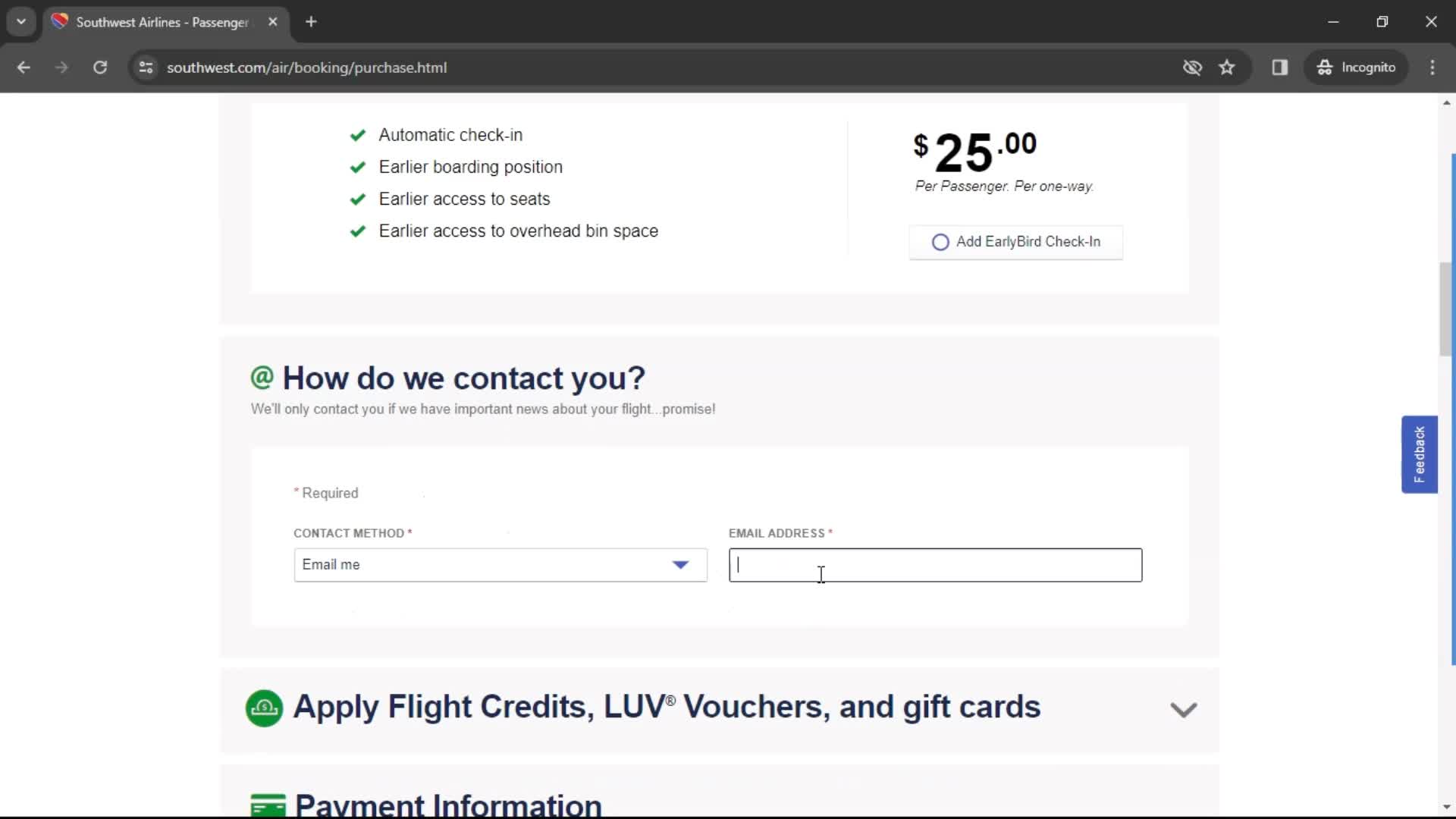Screen dimensions: 1456x819
Task: Click the Southwest Airlines favicon icon
Action: click(64, 21)
